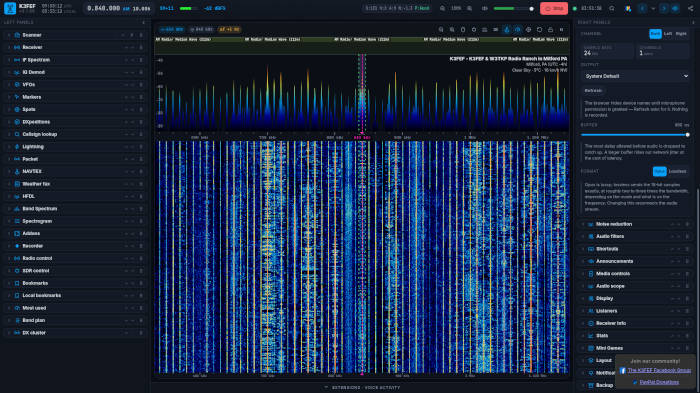Expand the Extensions Voice Activity bar
This screenshot has height=393, width=700.
pos(362,388)
